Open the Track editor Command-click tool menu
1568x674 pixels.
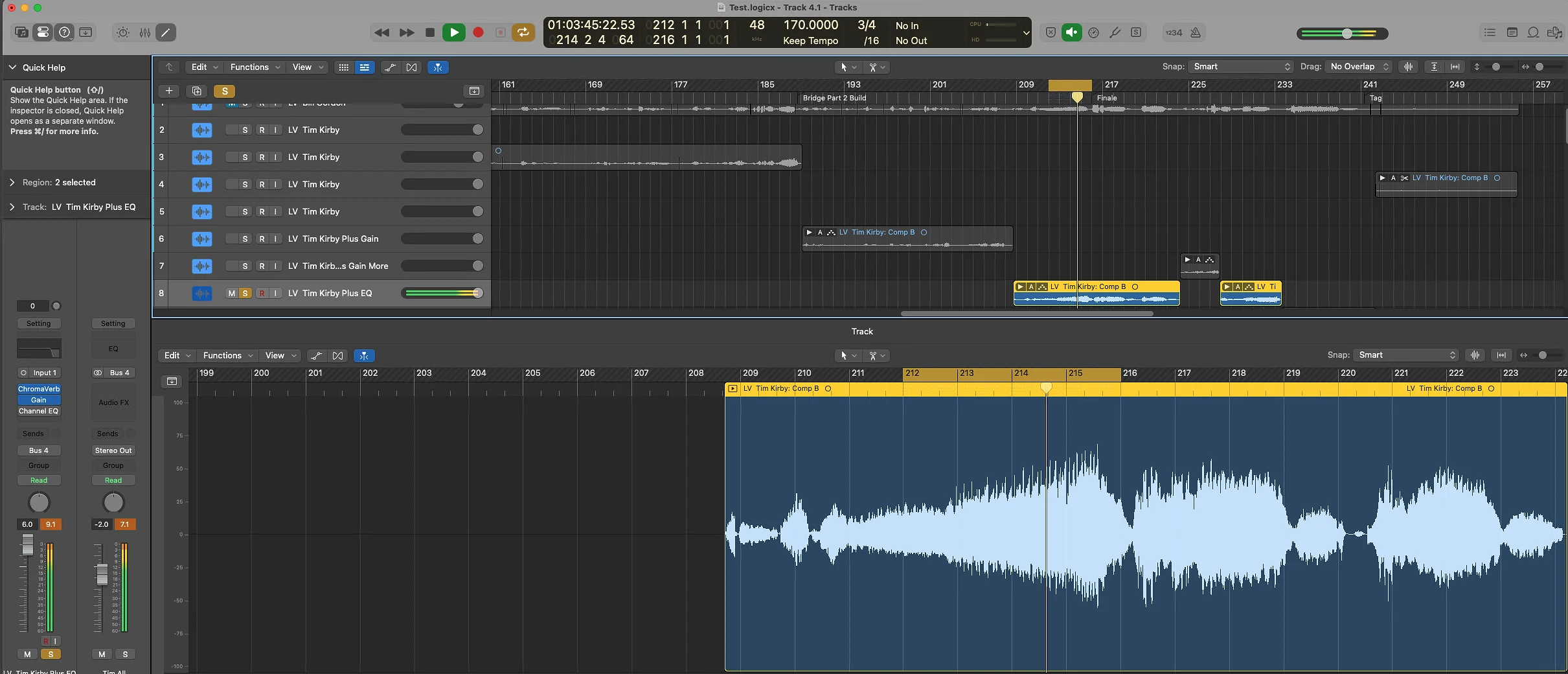pos(877,356)
